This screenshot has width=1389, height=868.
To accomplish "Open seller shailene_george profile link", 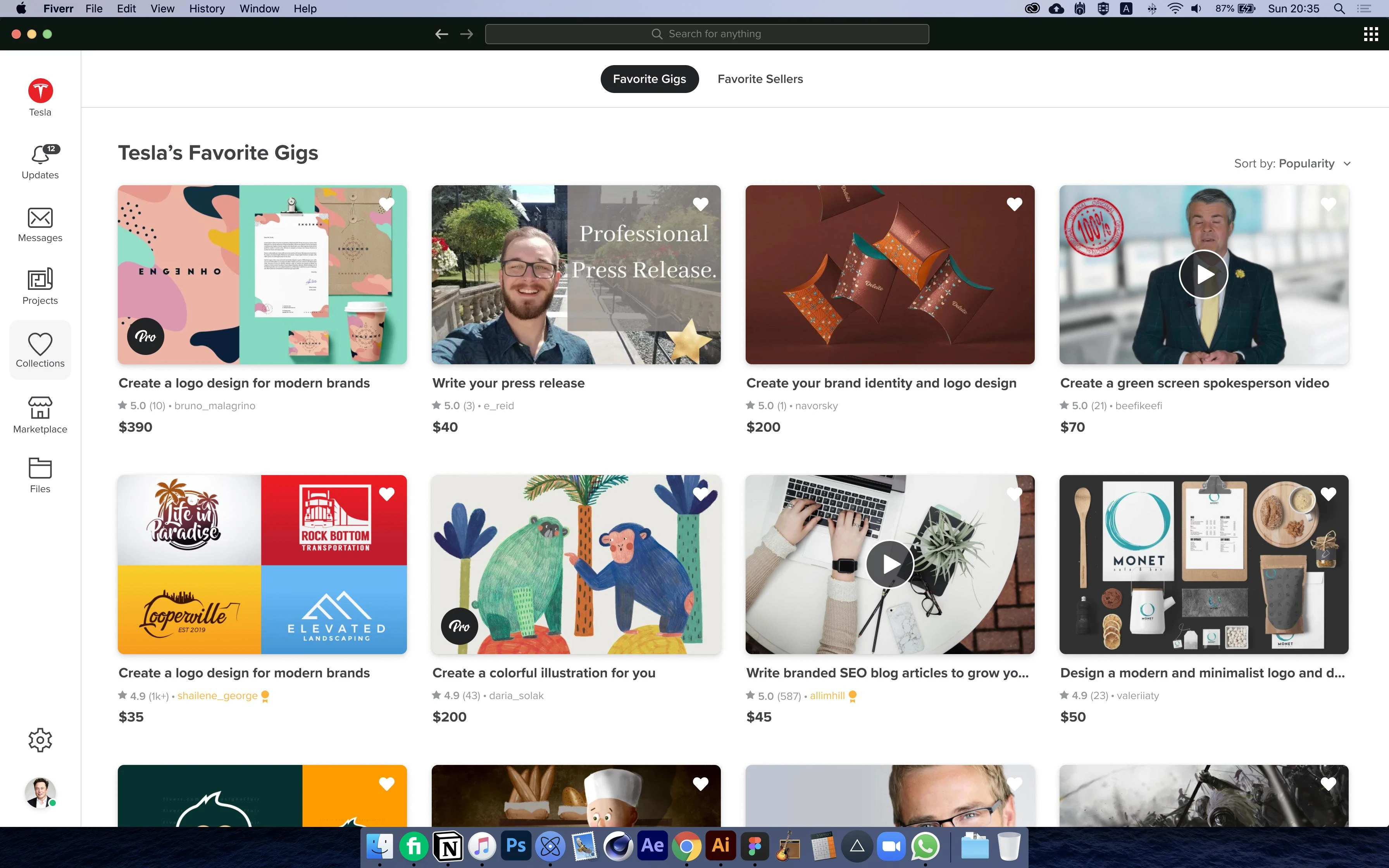I will click(x=217, y=696).
